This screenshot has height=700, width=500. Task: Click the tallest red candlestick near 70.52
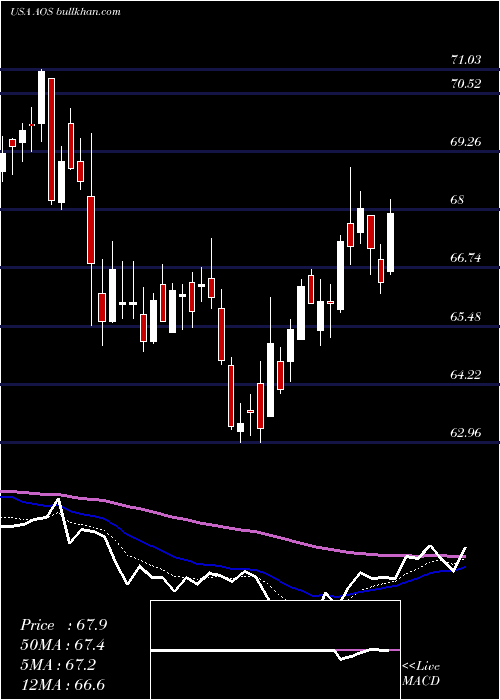click(x=52, y=139)
